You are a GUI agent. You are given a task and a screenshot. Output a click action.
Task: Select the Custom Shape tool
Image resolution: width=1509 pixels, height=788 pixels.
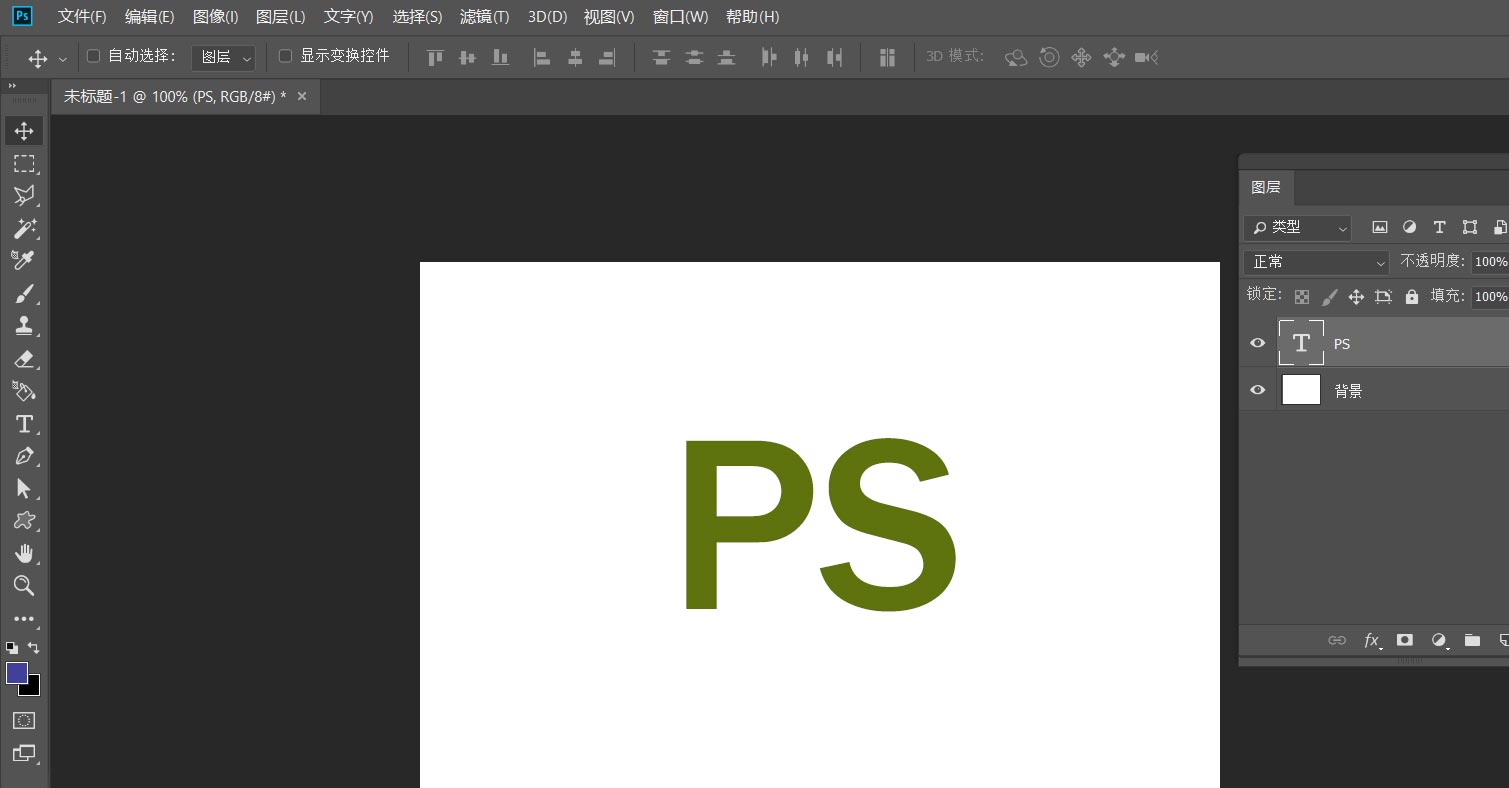pyautogui.click(x=24, y=521)
